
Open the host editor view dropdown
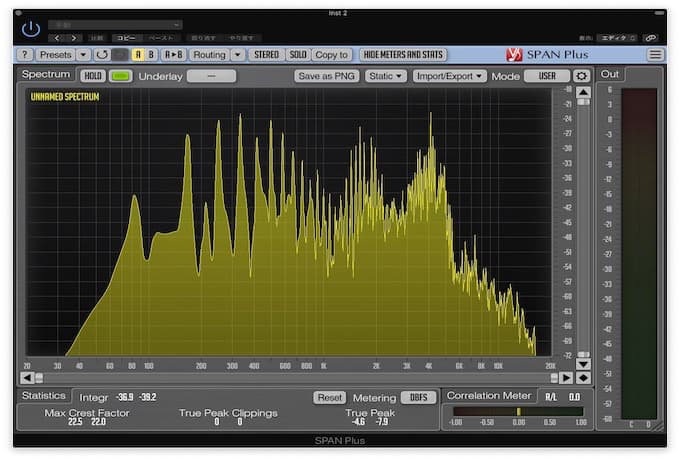click(618, 38)
